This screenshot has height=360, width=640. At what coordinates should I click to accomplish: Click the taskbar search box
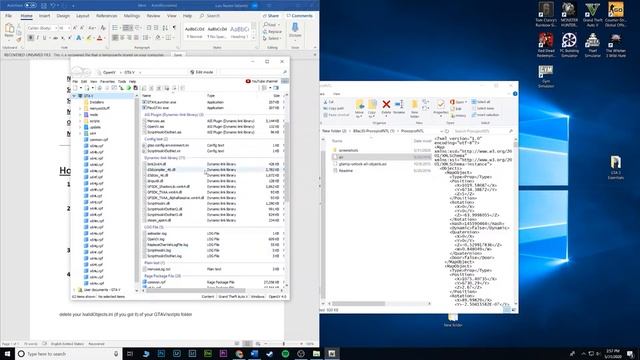point(68,353)
